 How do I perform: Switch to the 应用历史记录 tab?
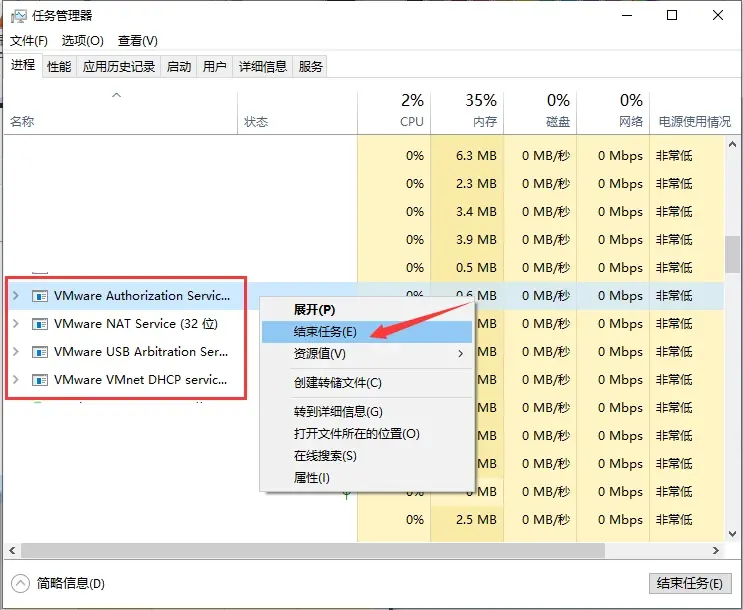click(x=119, y=66)
